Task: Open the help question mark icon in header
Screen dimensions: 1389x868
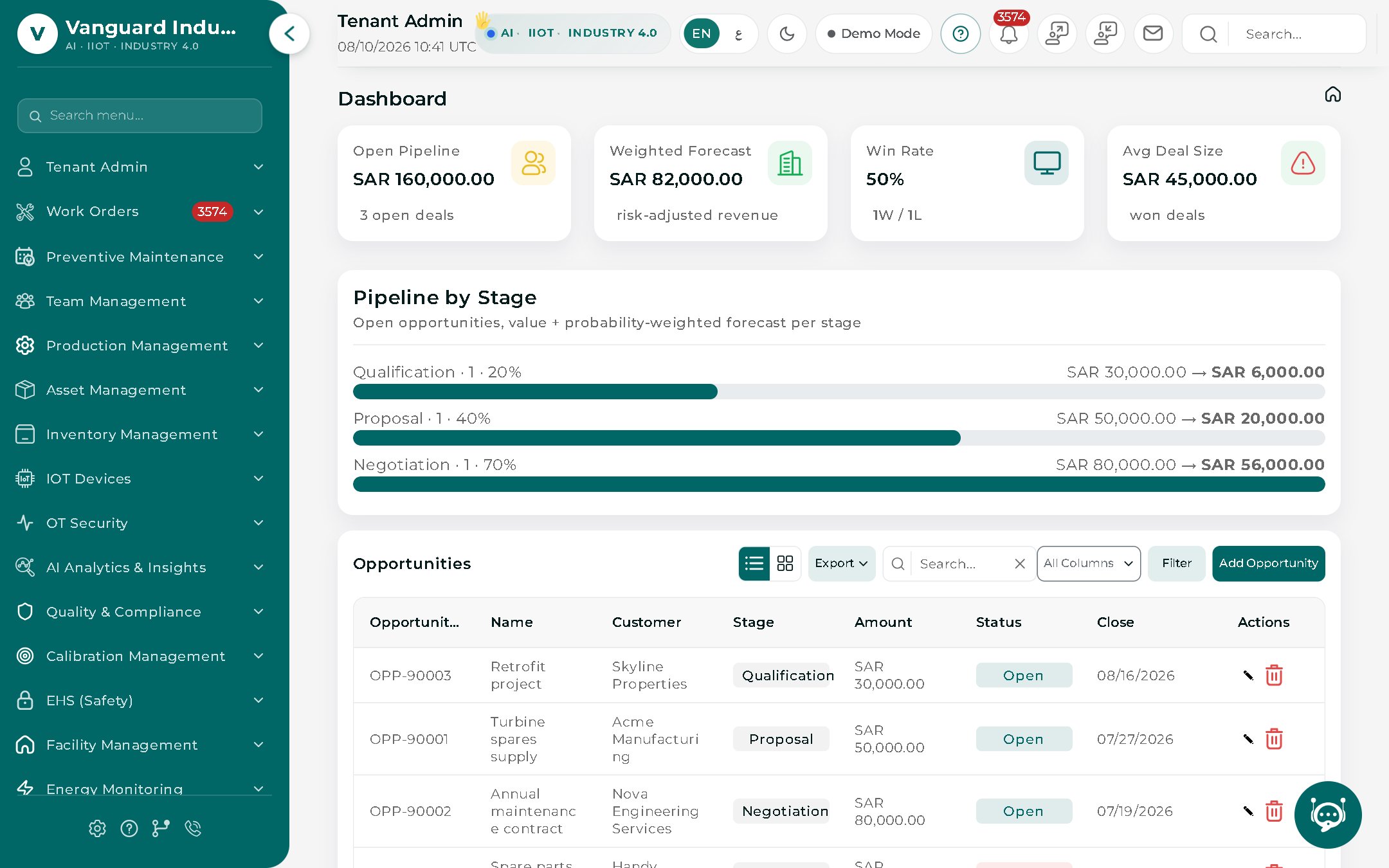Action: click(960, 33)
